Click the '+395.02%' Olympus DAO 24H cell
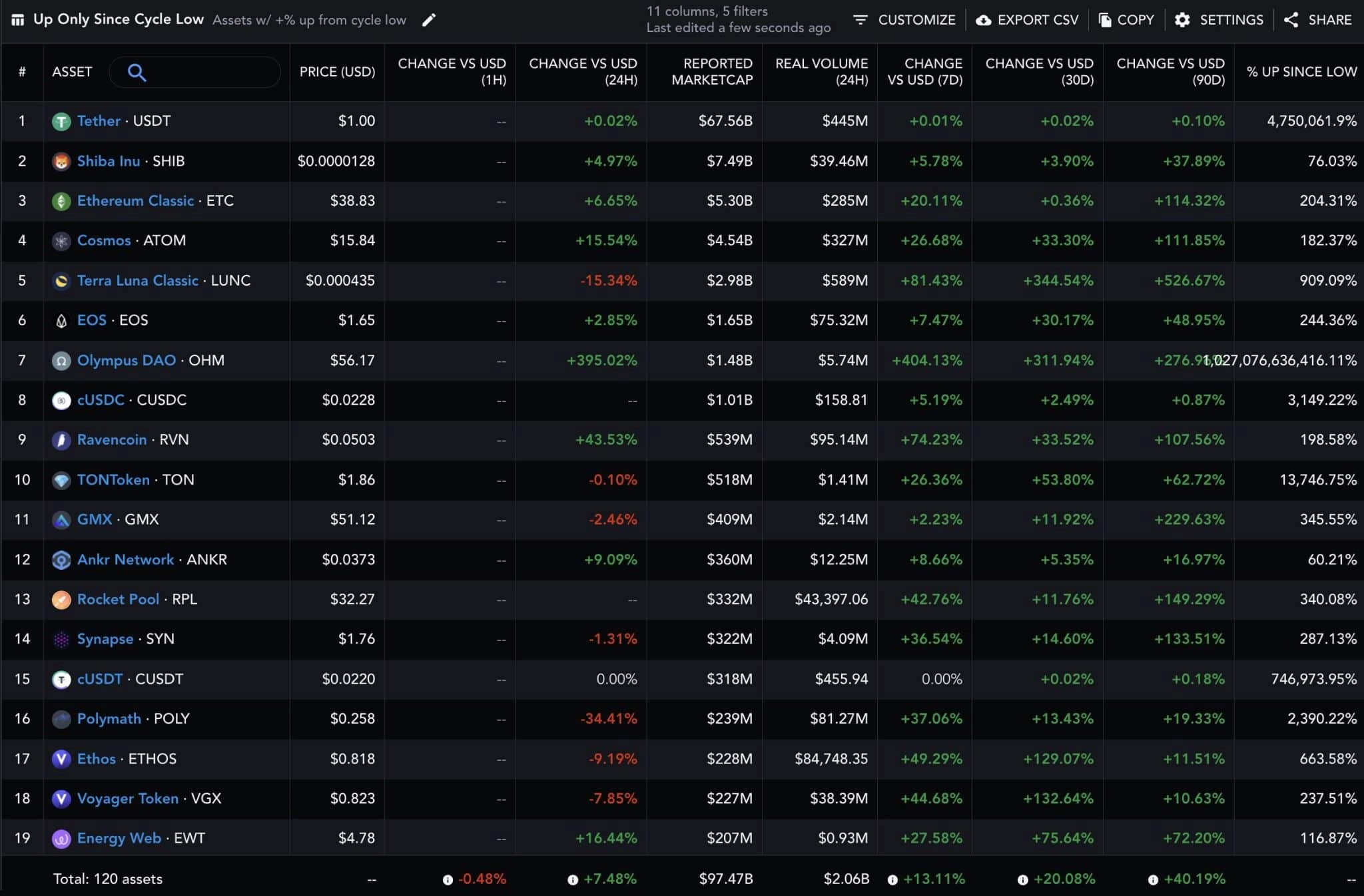 [x=602, y=361]
